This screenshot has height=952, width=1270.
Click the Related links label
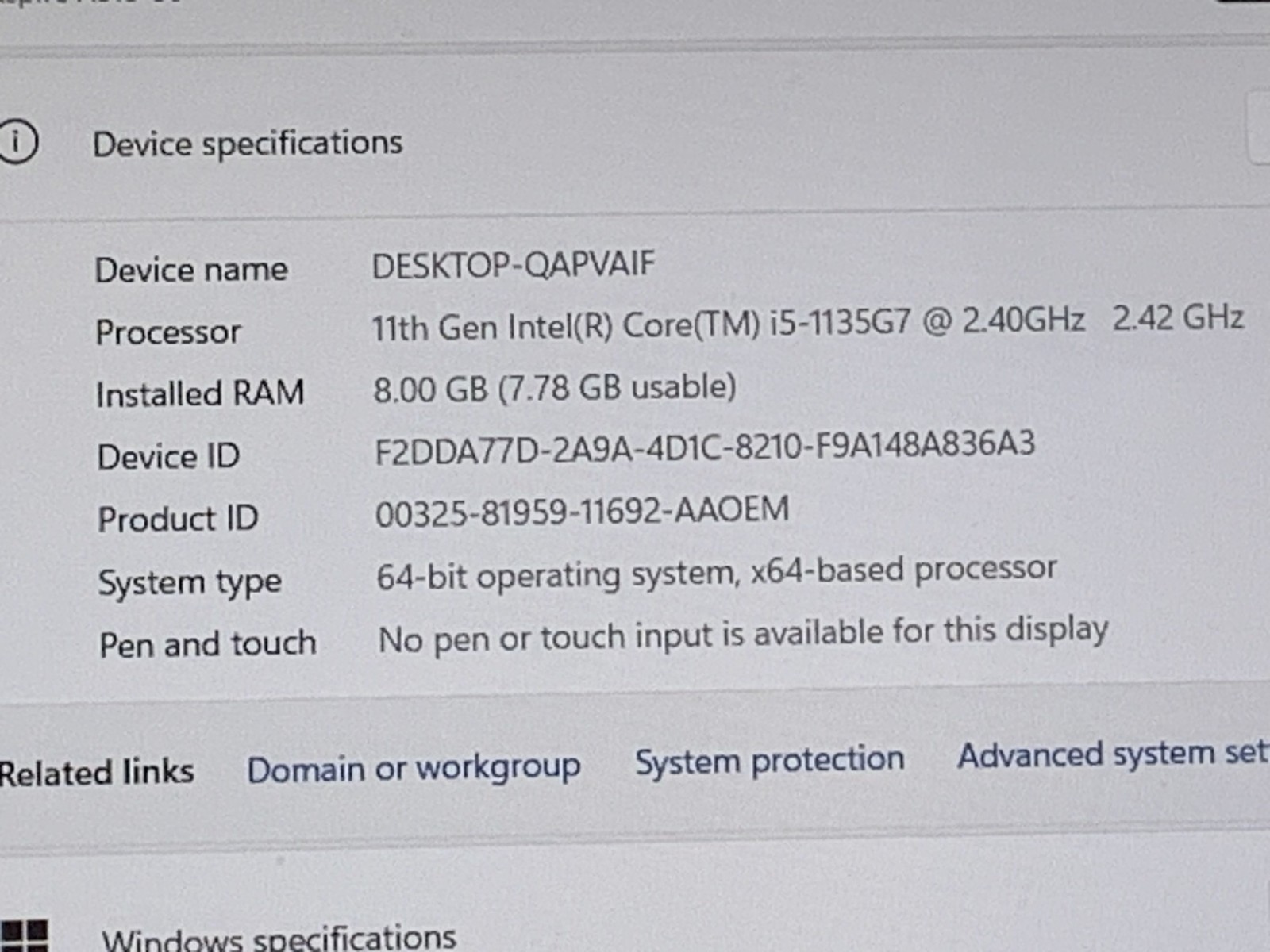(x=97, y=772)
